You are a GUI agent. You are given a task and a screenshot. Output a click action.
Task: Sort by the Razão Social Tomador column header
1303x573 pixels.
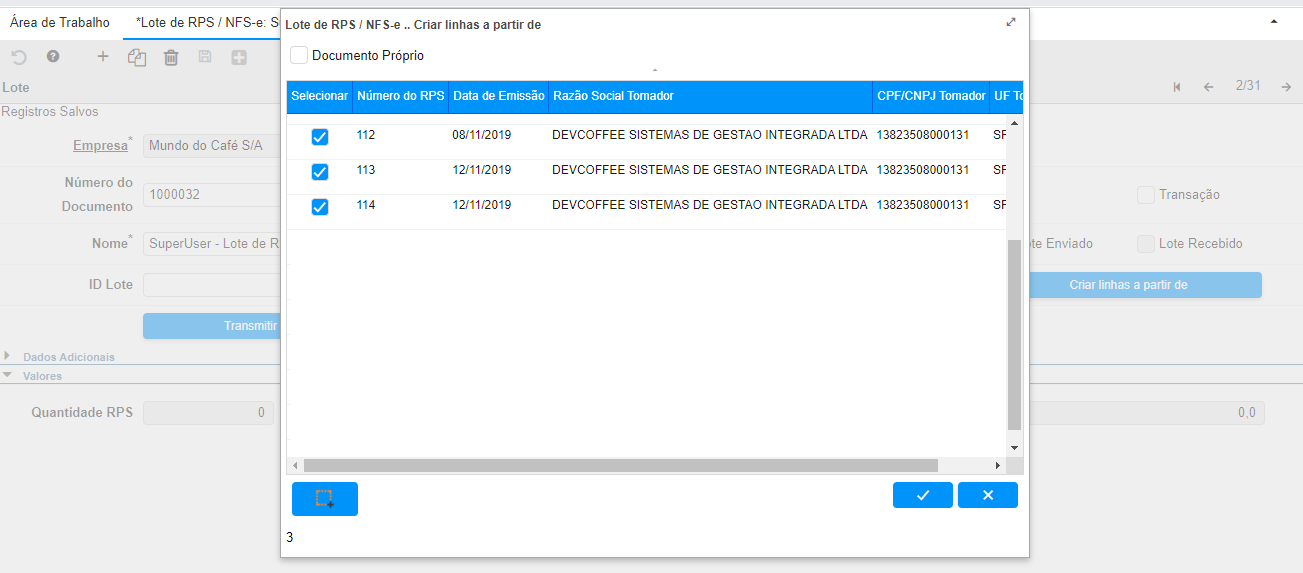tap(710, 96)
